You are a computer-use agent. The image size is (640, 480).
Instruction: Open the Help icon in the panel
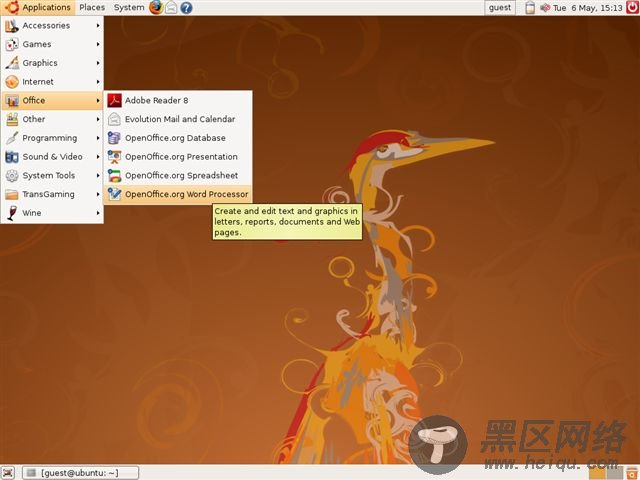point(186,7)
